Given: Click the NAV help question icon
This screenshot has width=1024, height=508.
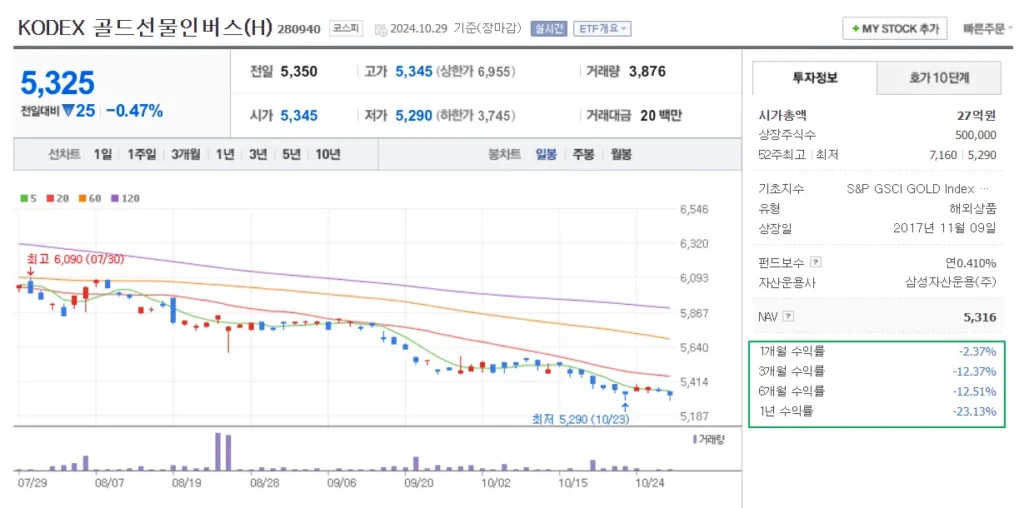Looking at the screenshot, I should coord(788,317).
